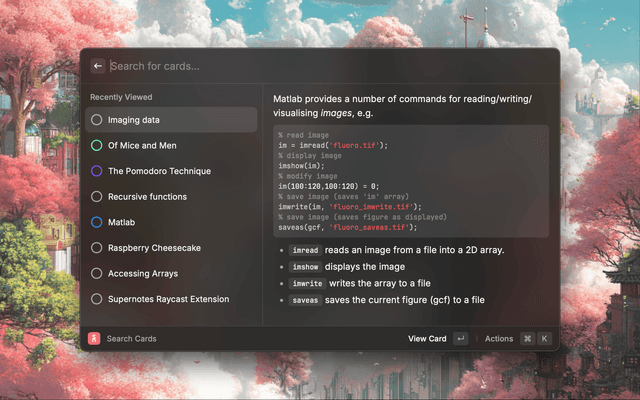Select the Imaging data card

pos(170,120)
